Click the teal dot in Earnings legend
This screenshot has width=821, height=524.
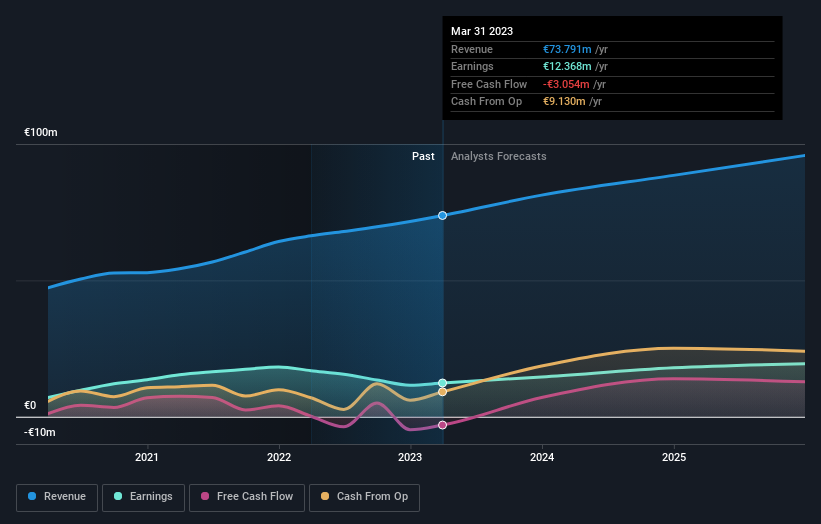(x=118, y=496)
